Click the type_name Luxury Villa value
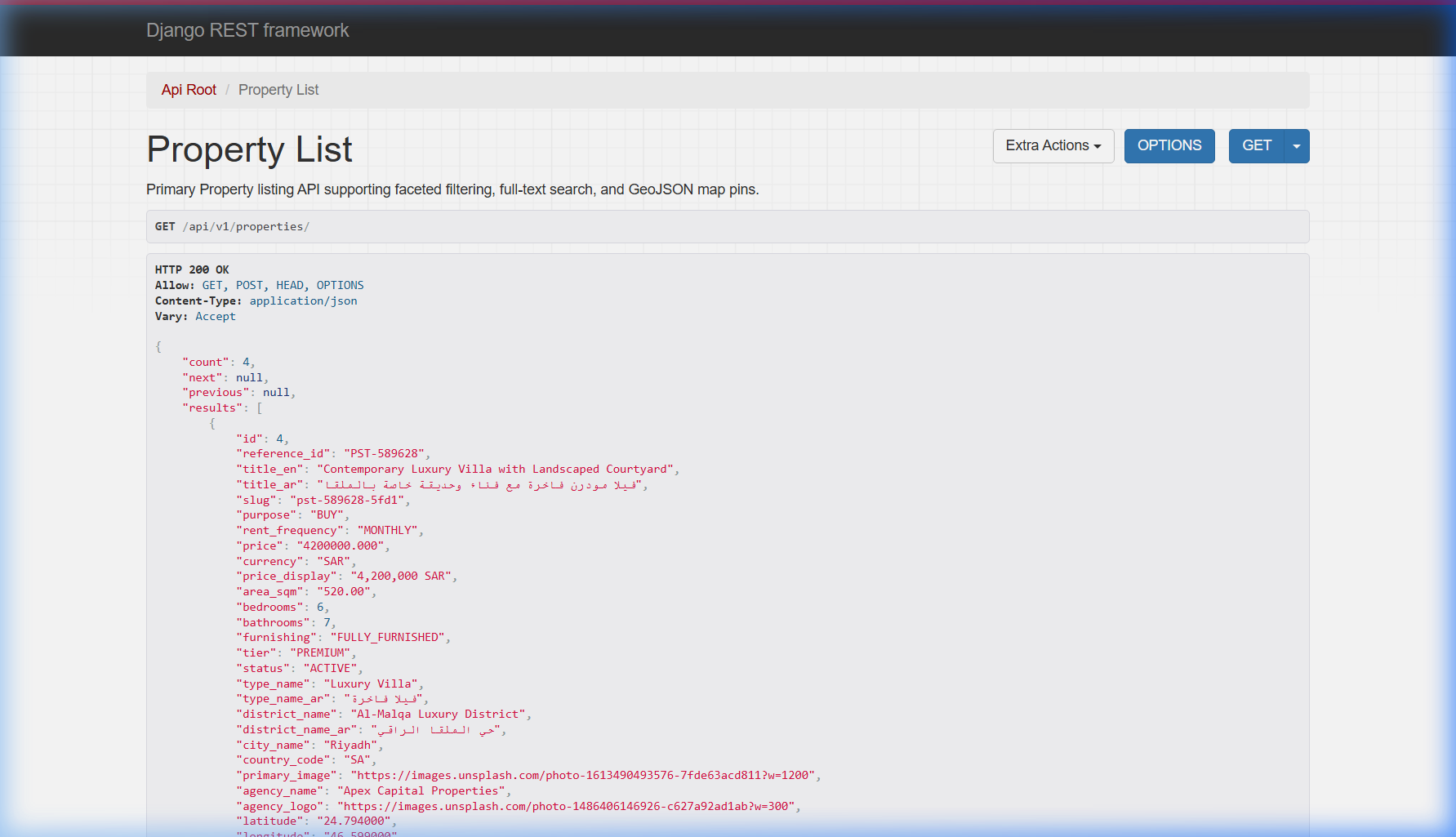 tap(371, 683)
